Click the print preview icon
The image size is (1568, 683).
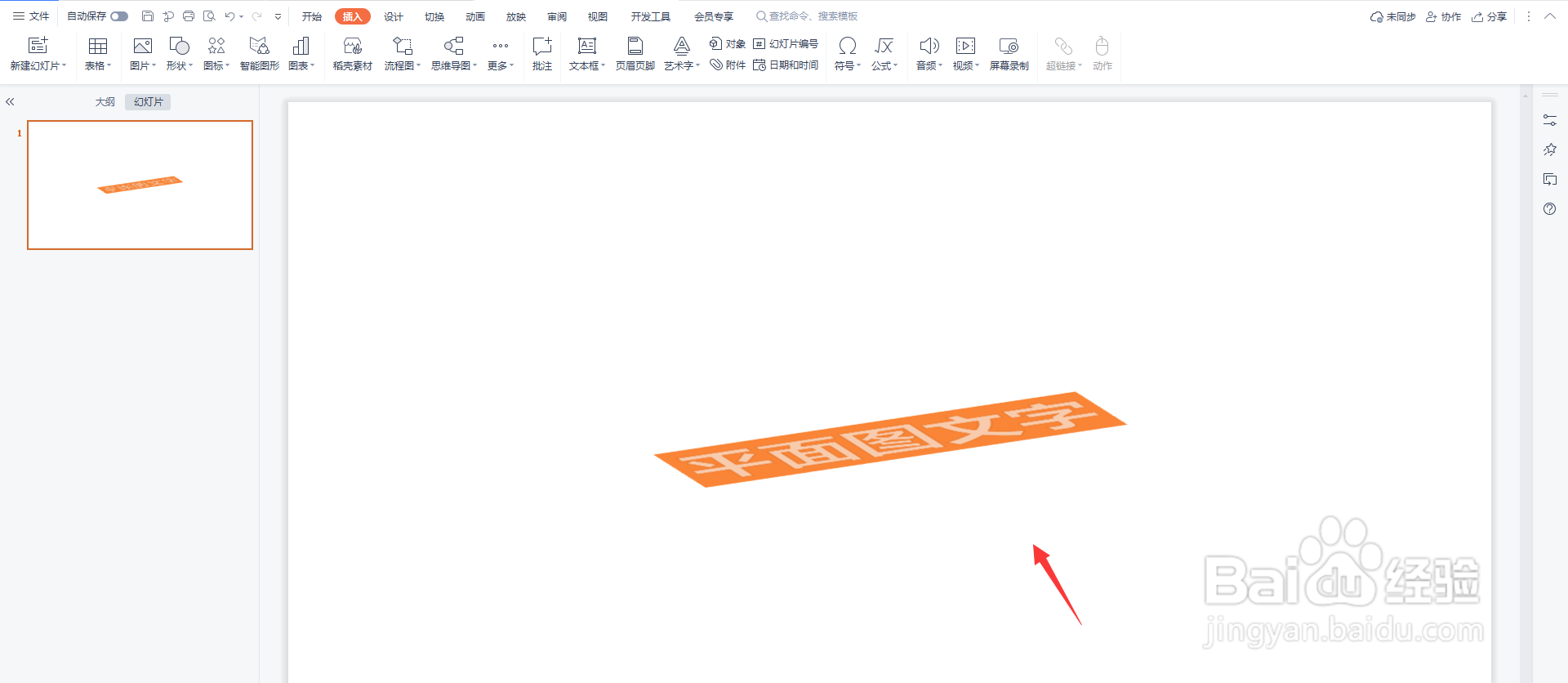[x=209, y=16]
